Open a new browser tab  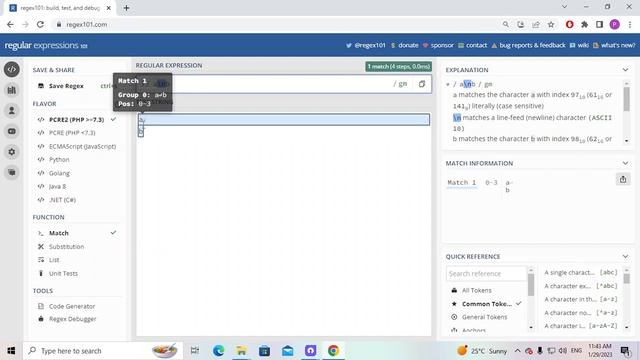(127, 8)
